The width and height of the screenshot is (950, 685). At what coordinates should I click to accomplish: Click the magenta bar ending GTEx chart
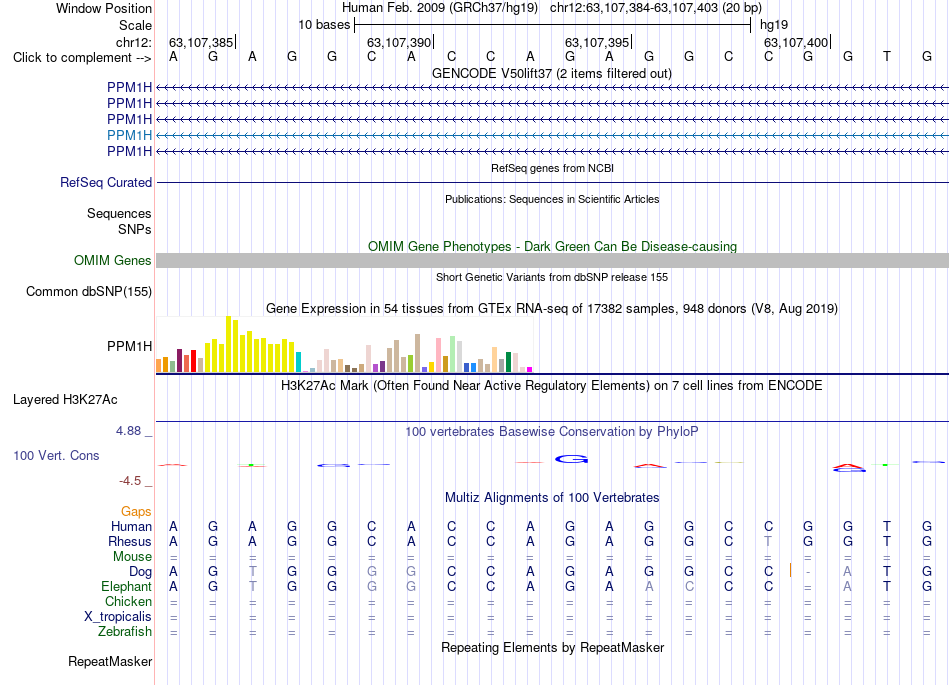(529, 369)
